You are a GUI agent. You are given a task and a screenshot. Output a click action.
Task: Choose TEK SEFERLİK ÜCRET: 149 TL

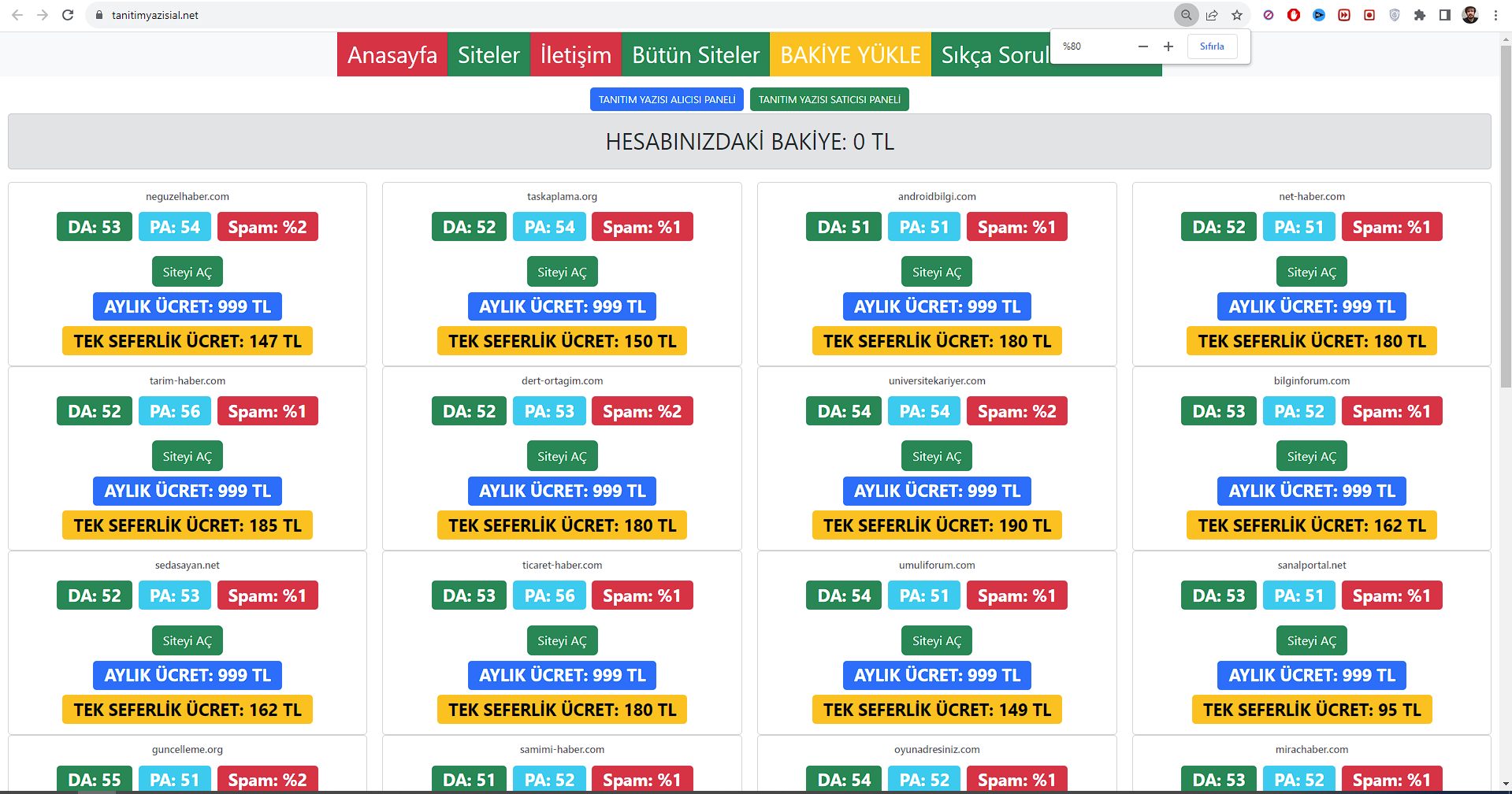click(937, 710)
